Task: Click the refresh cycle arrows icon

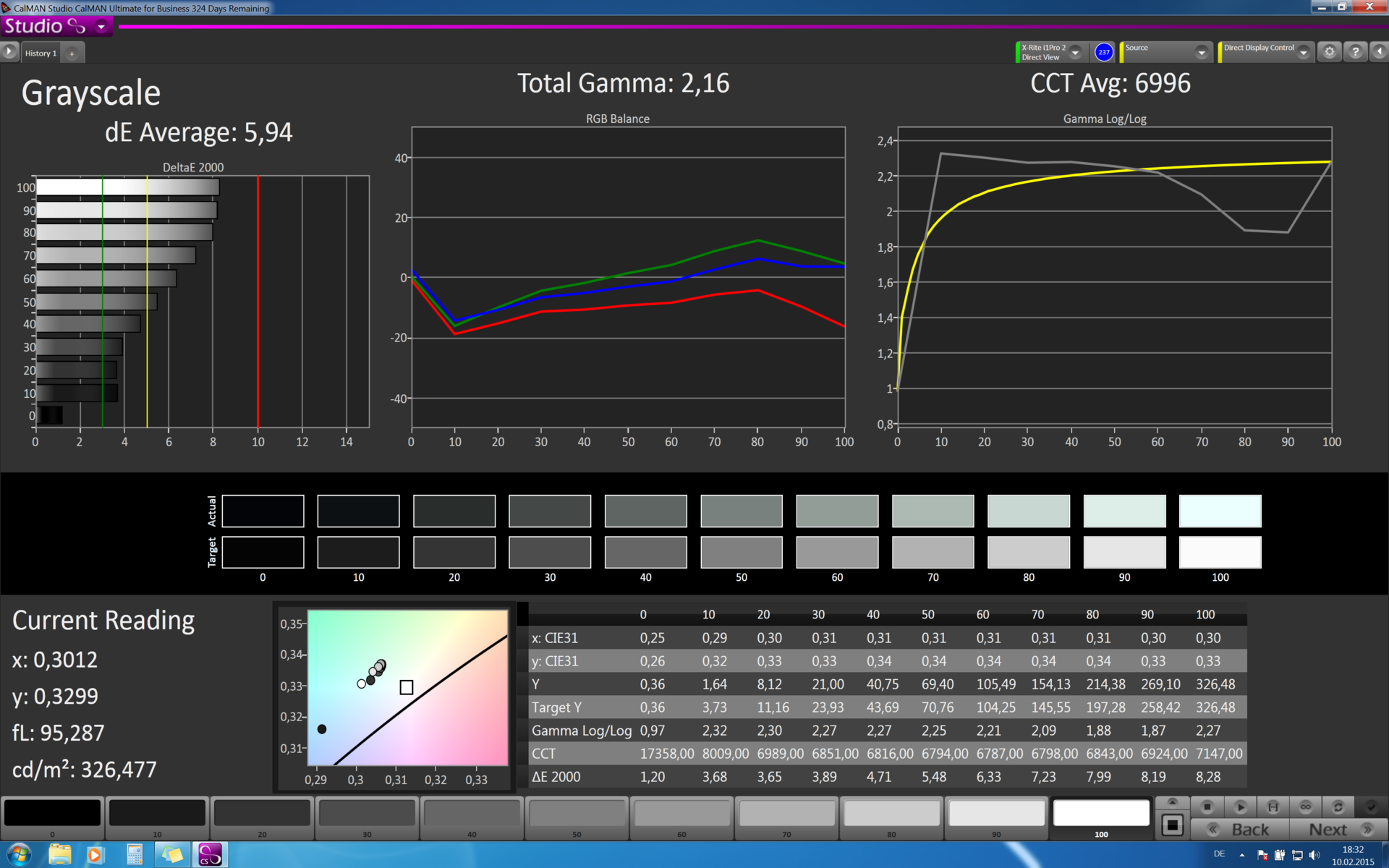Action: click(x=1338, y=807)
